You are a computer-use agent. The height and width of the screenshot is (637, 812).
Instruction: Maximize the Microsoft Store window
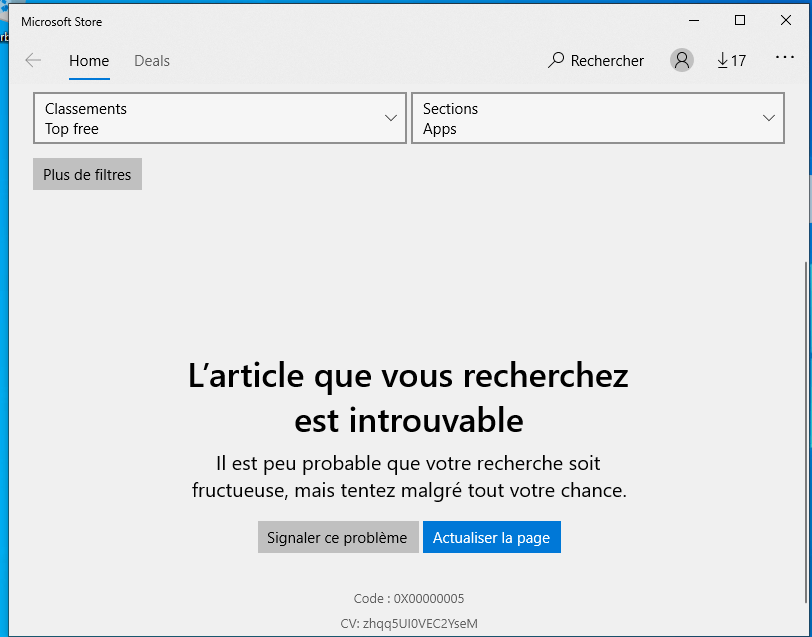[x=740, y=21]
